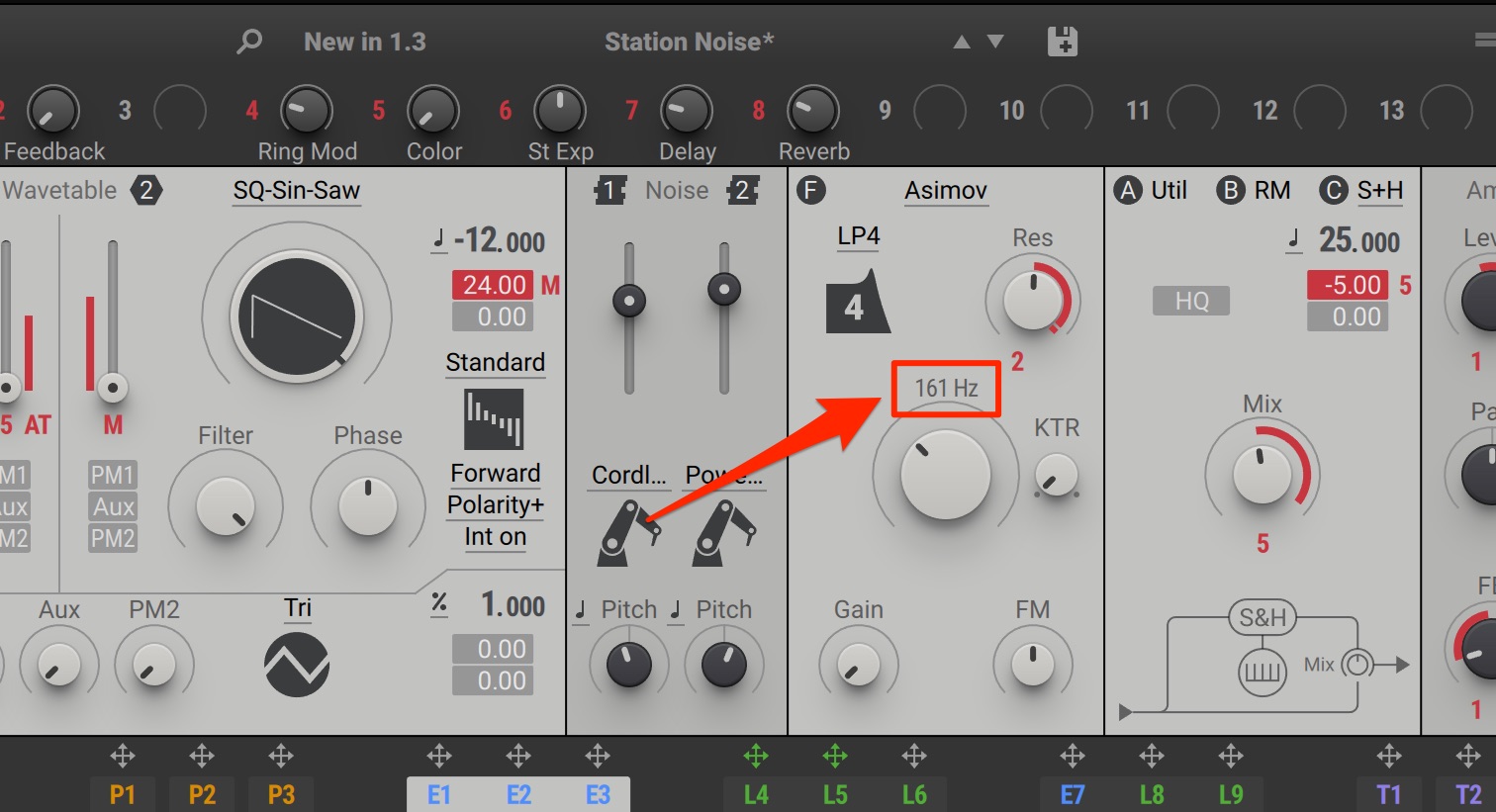Toggle Int on setting
Image resolution: width=1496 pixels, height=812 pixels.
pyautogui.click(x=496, y=537)
